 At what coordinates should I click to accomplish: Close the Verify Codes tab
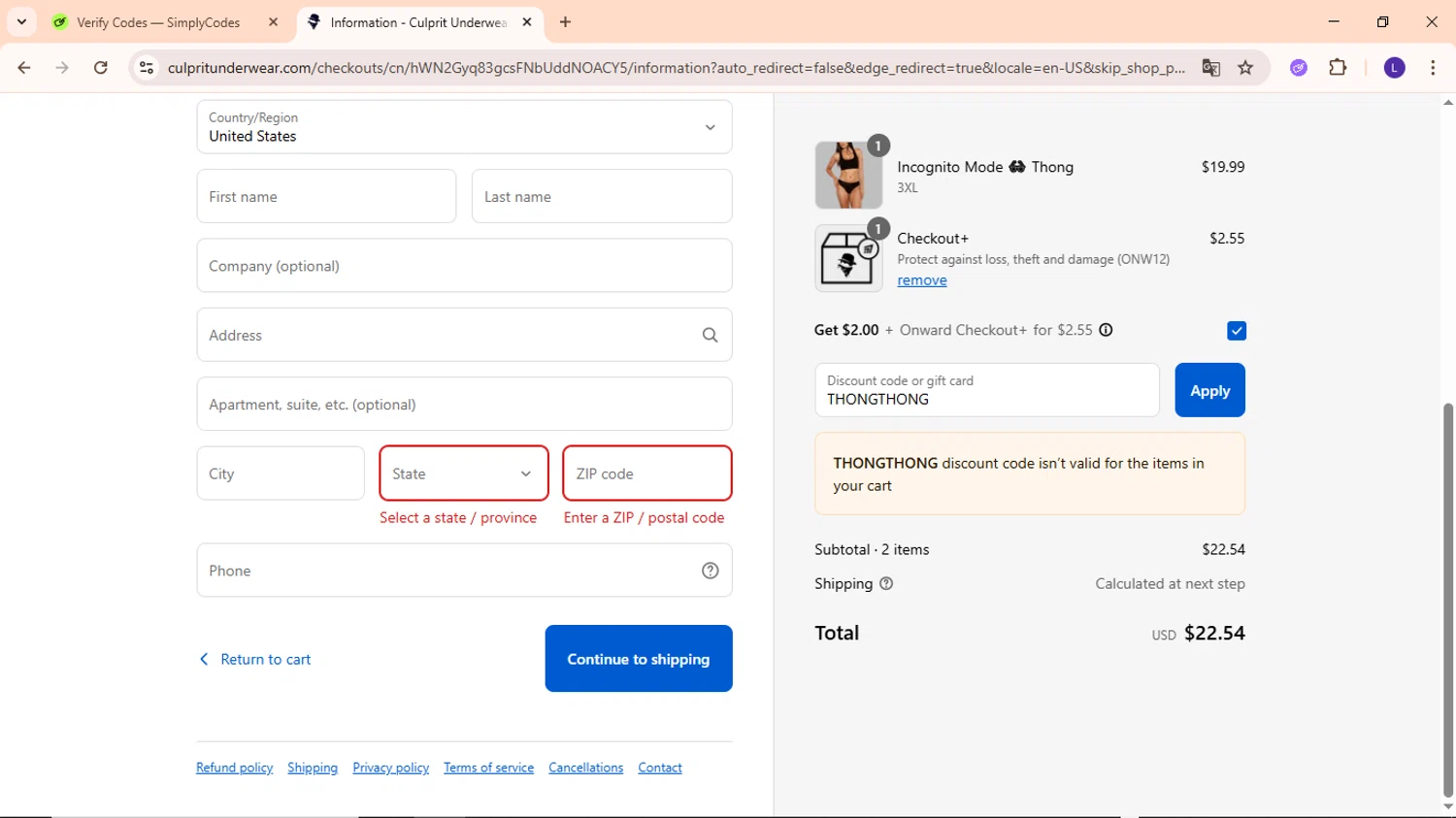[x=274, y=22]
